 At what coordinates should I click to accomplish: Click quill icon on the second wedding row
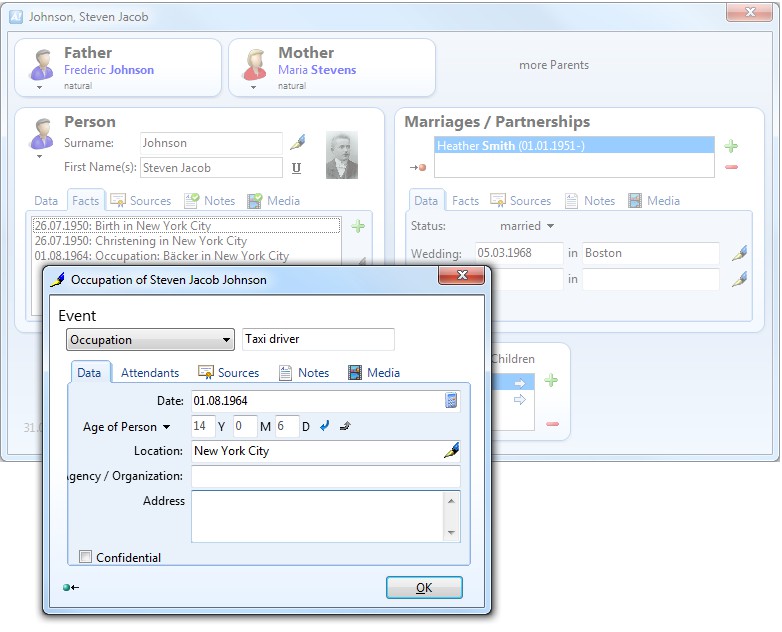[739, 279]
